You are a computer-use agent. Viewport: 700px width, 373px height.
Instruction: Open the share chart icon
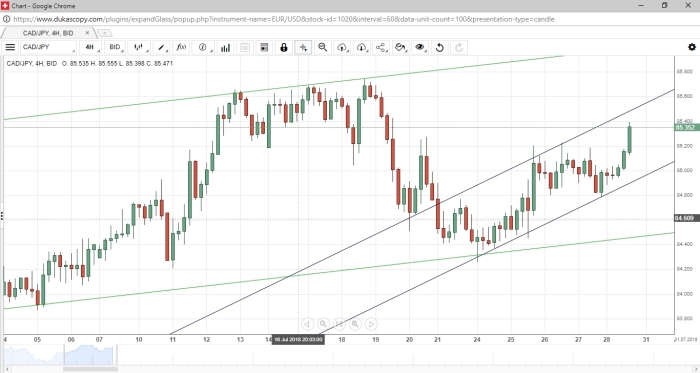(x=381, y=47)
